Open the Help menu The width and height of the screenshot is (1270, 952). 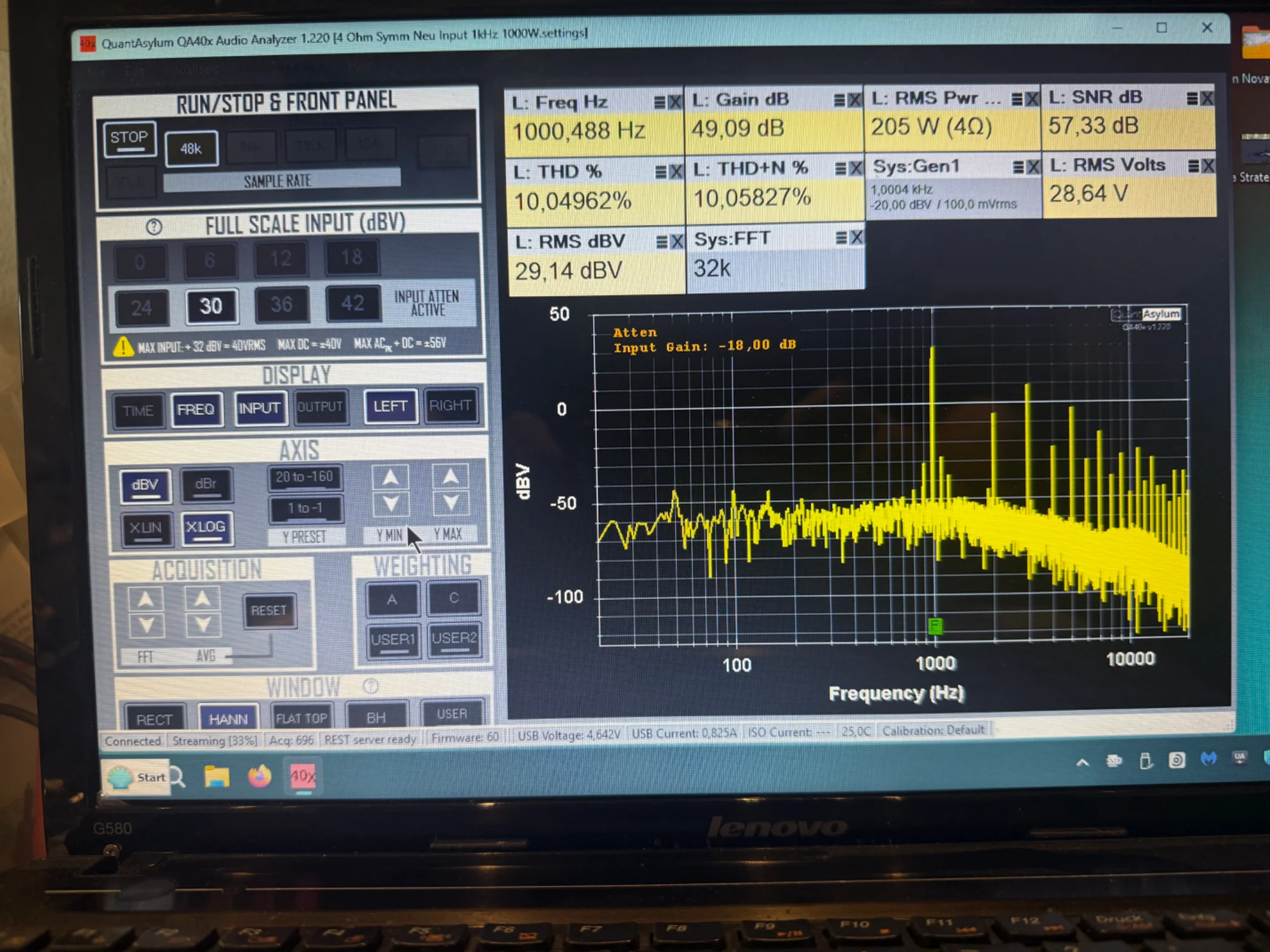(361, 66)
